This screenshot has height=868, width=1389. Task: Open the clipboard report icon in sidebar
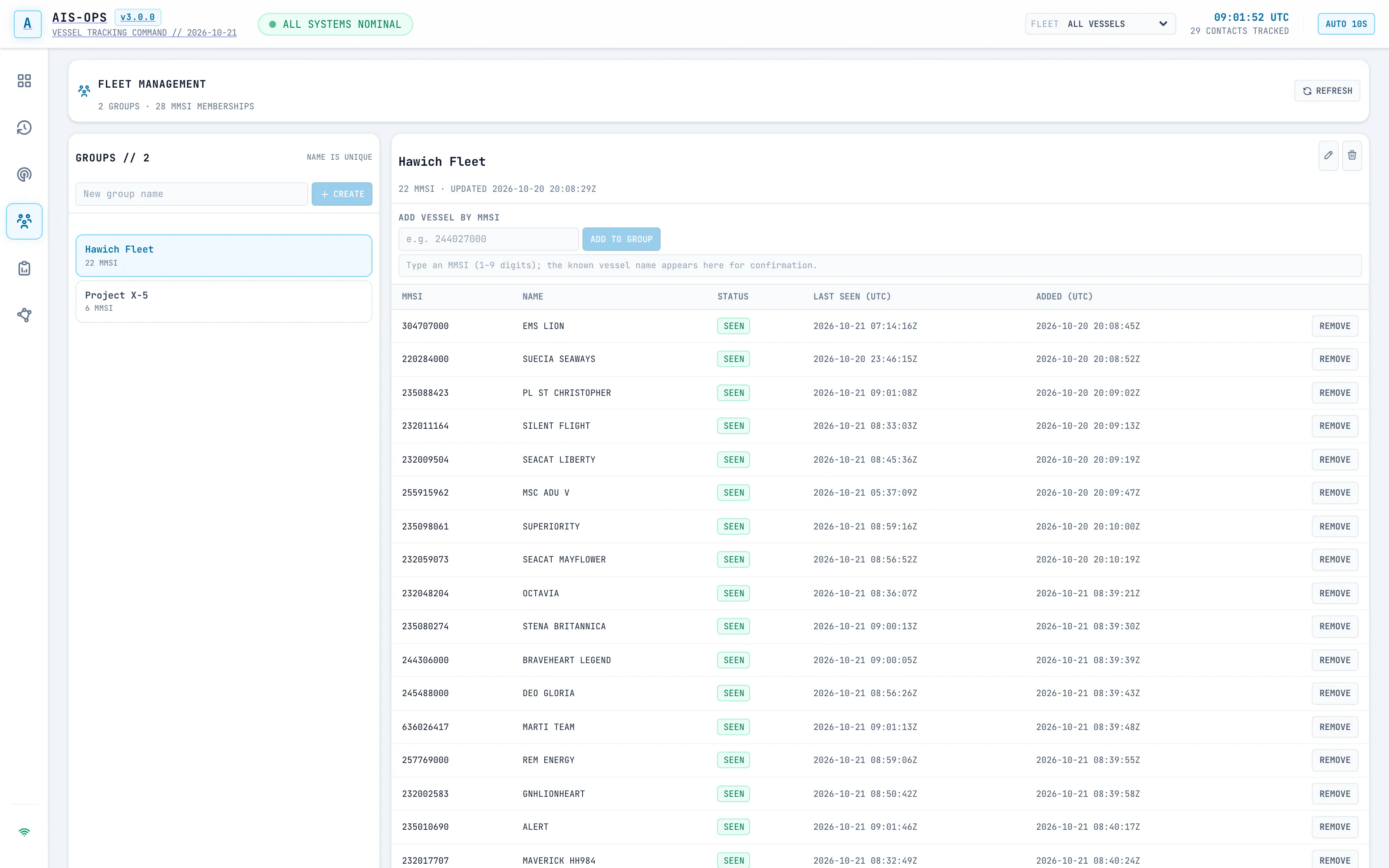[24, 268]
